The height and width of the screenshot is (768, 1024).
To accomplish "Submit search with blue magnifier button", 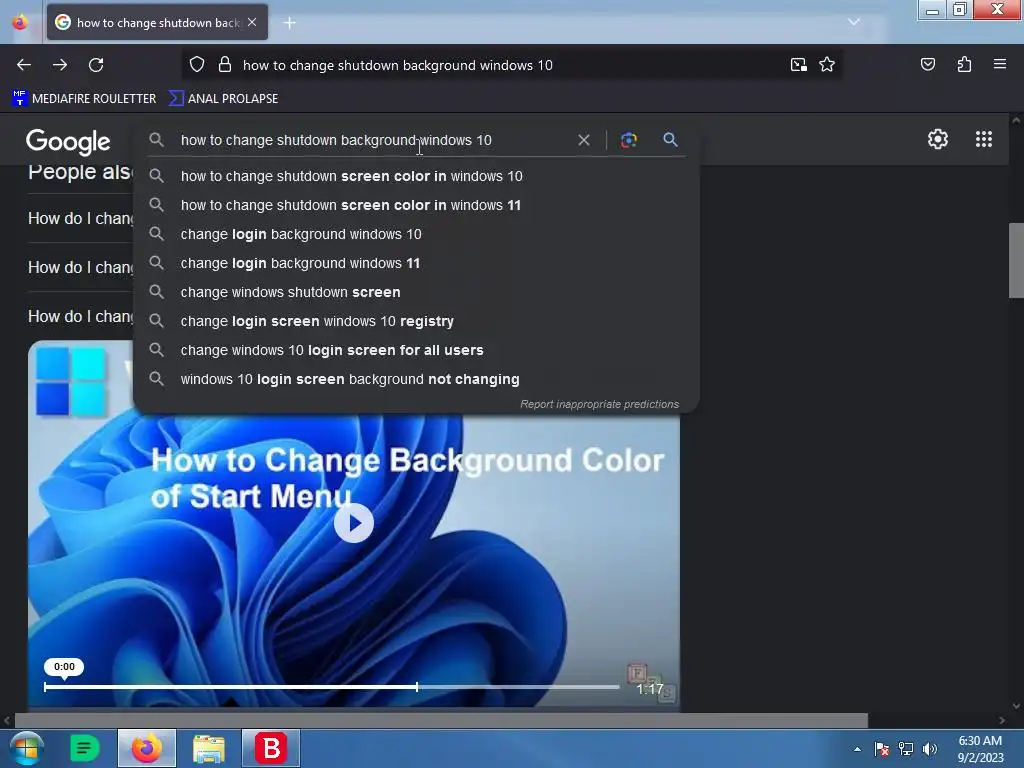I will (670, 140).
